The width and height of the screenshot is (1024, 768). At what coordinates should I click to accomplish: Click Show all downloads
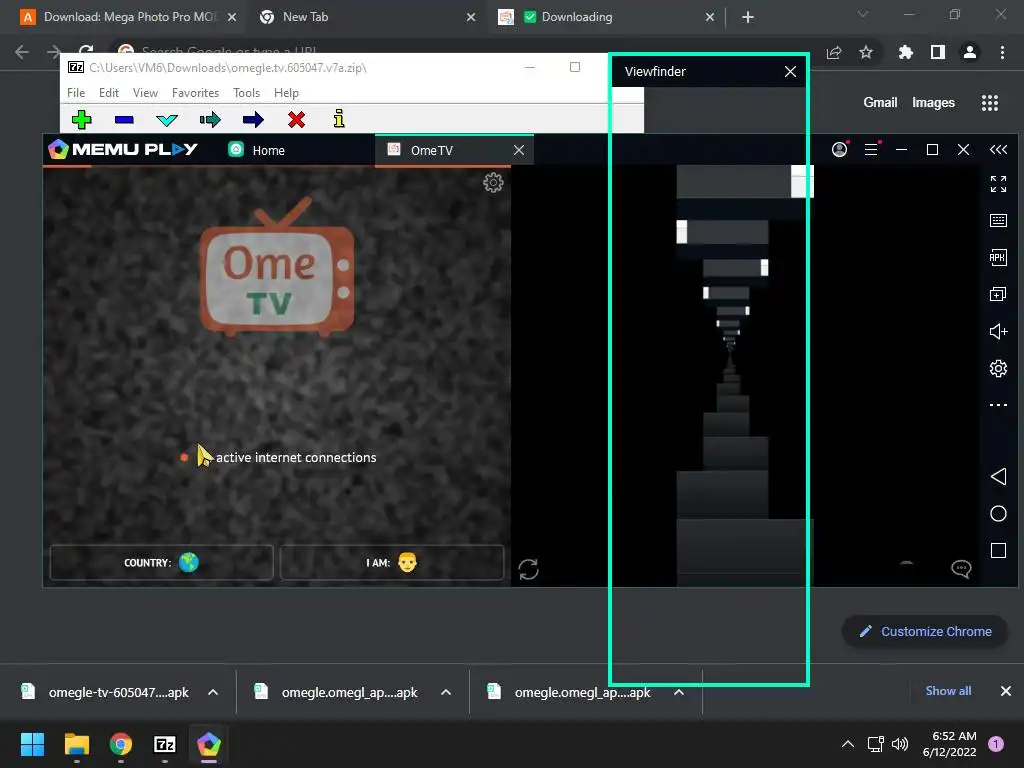948,691
